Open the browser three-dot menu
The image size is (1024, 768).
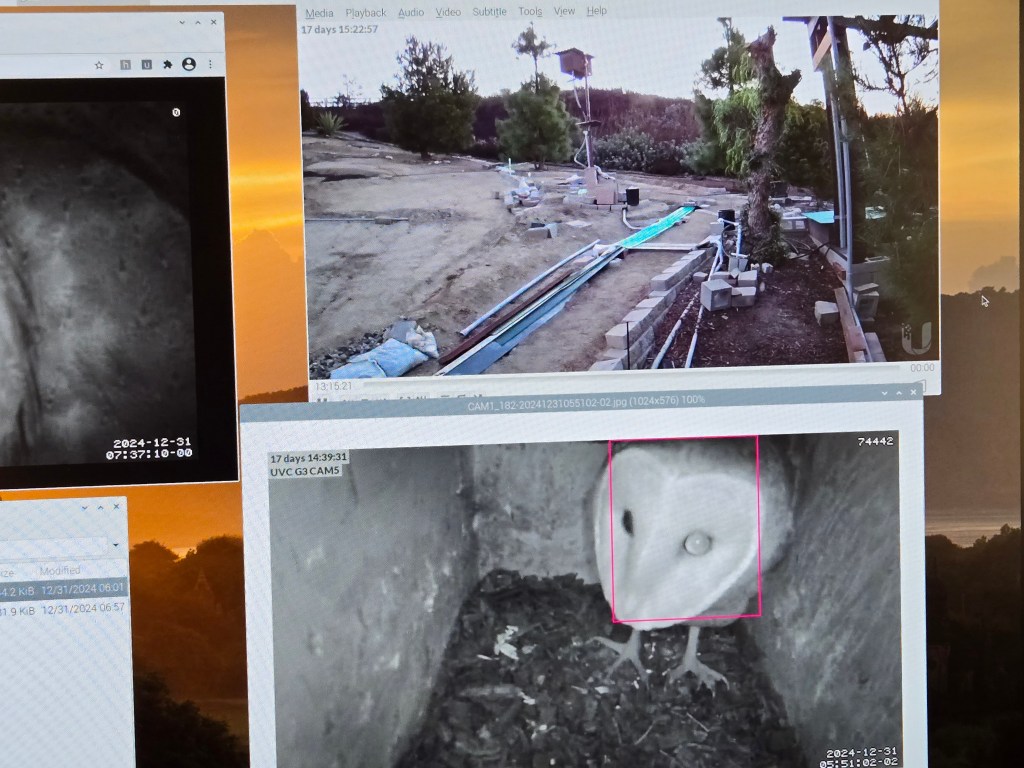210,64
